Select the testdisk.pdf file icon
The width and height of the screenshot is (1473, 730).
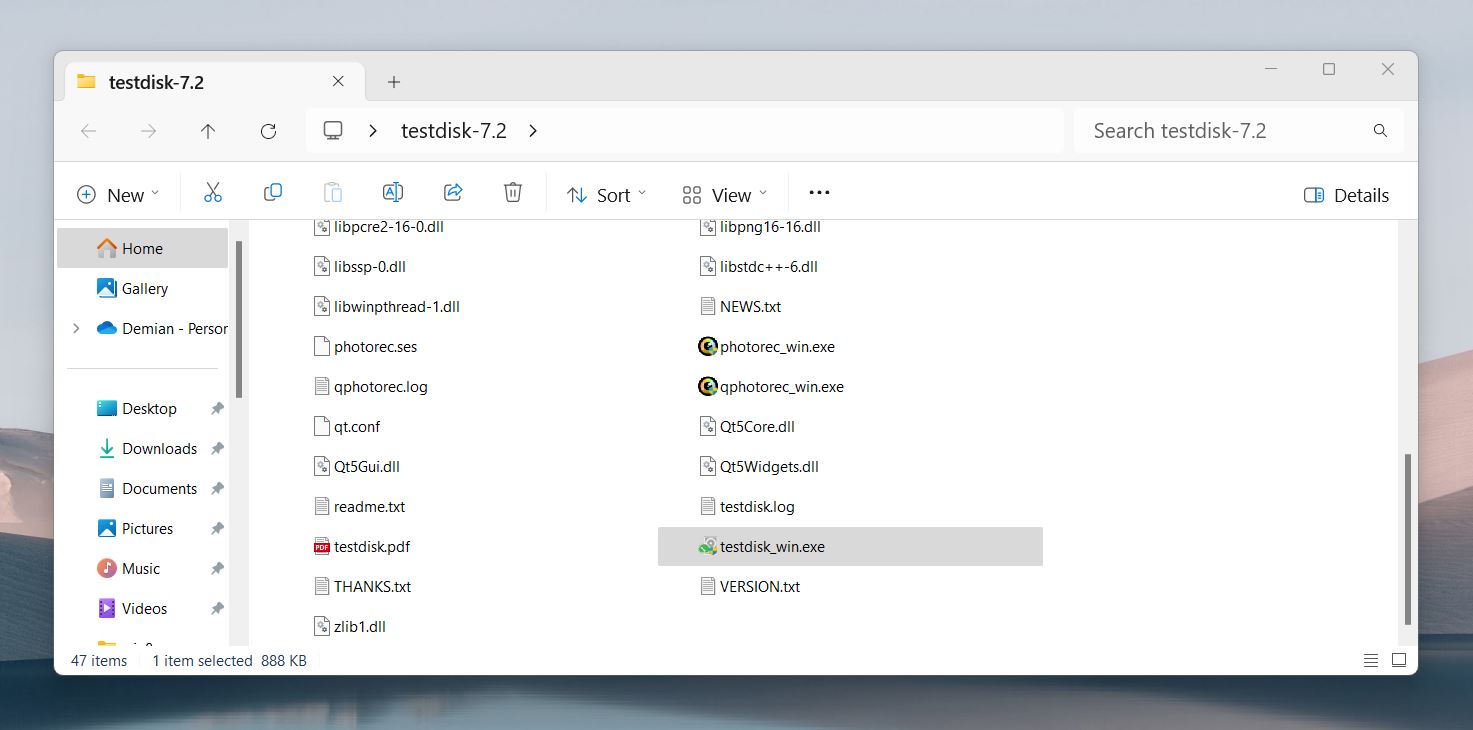pyautogui.click(x=322, y=547)
